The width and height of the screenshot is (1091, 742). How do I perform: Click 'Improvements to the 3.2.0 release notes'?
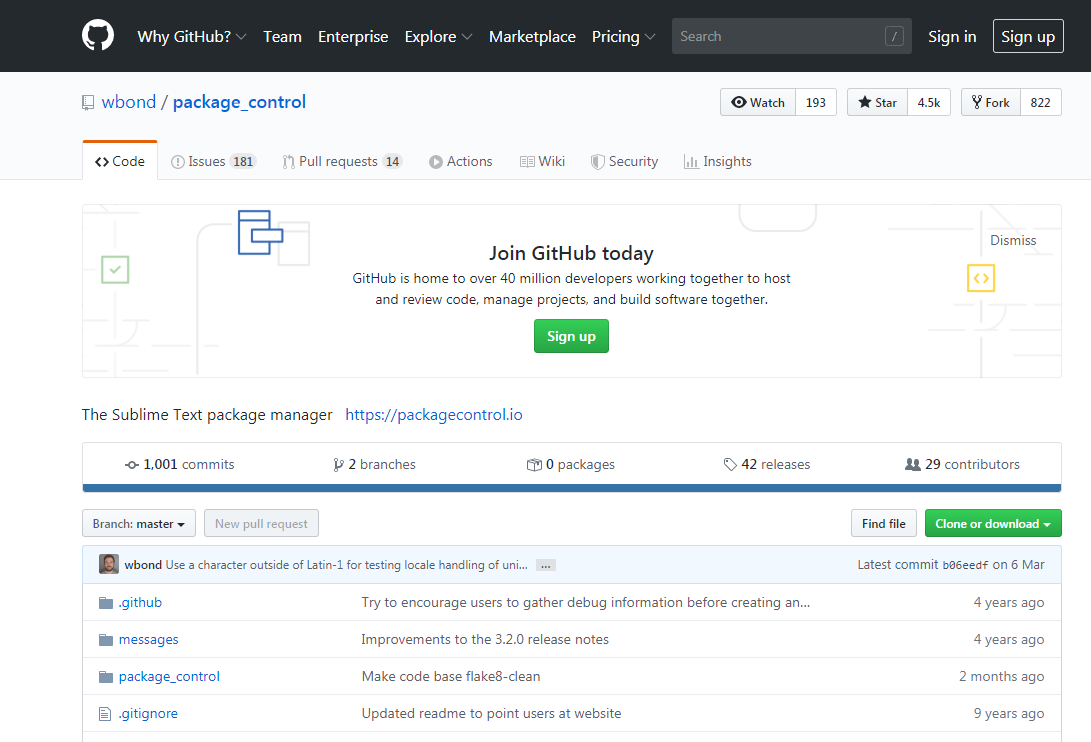tap(485, 640)
